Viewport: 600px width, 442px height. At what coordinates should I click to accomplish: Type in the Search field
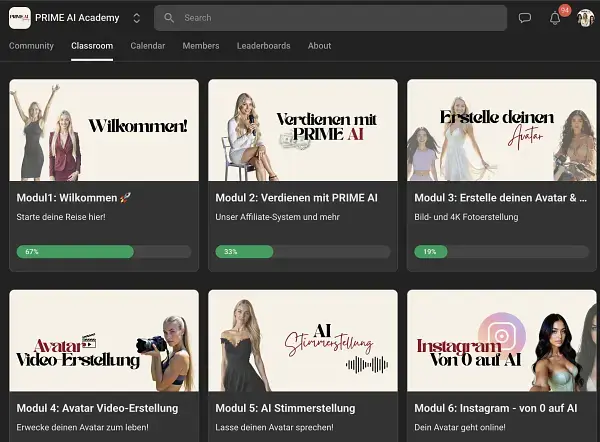[340, 18]
